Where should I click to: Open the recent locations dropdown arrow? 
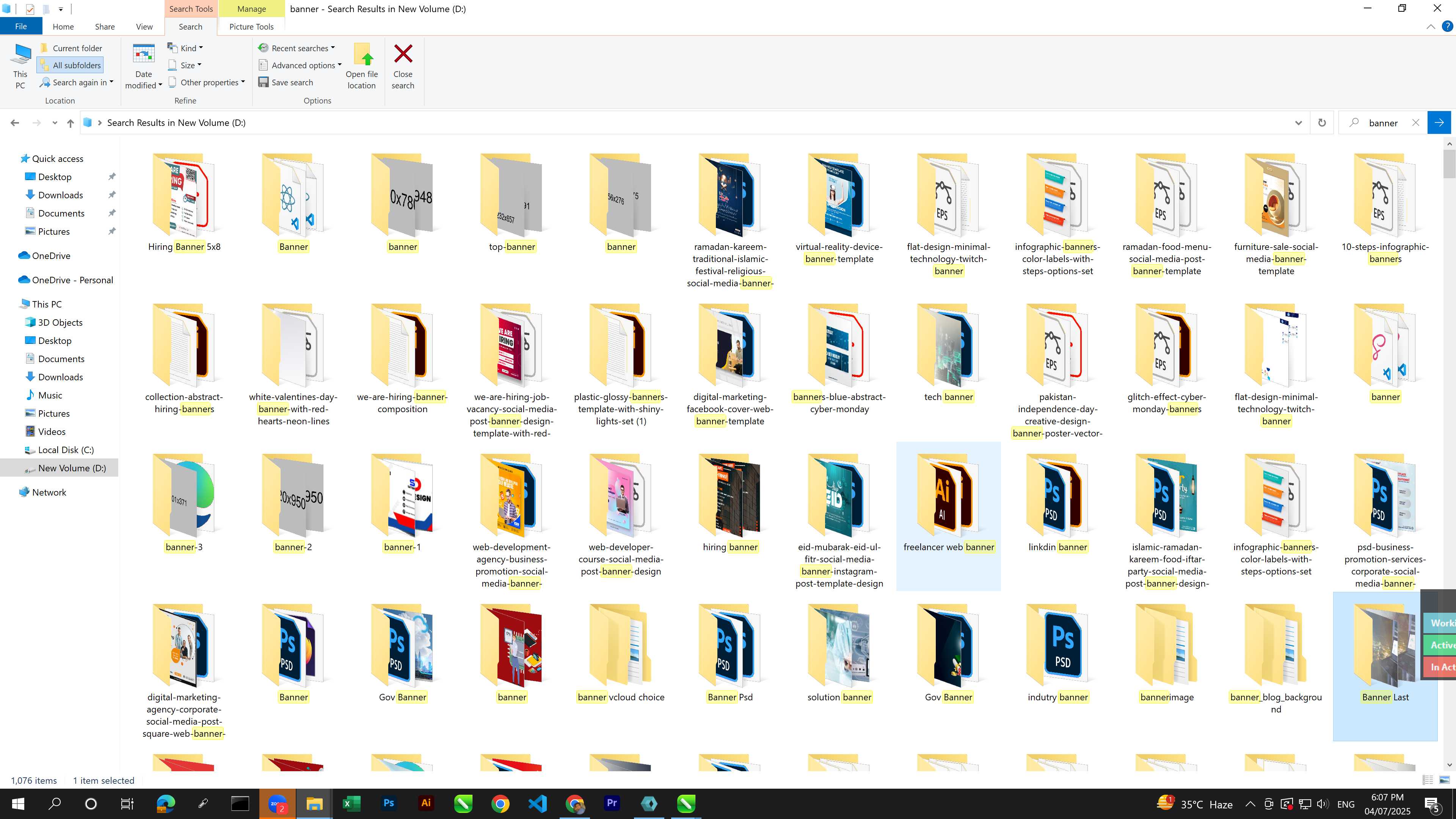54,122
